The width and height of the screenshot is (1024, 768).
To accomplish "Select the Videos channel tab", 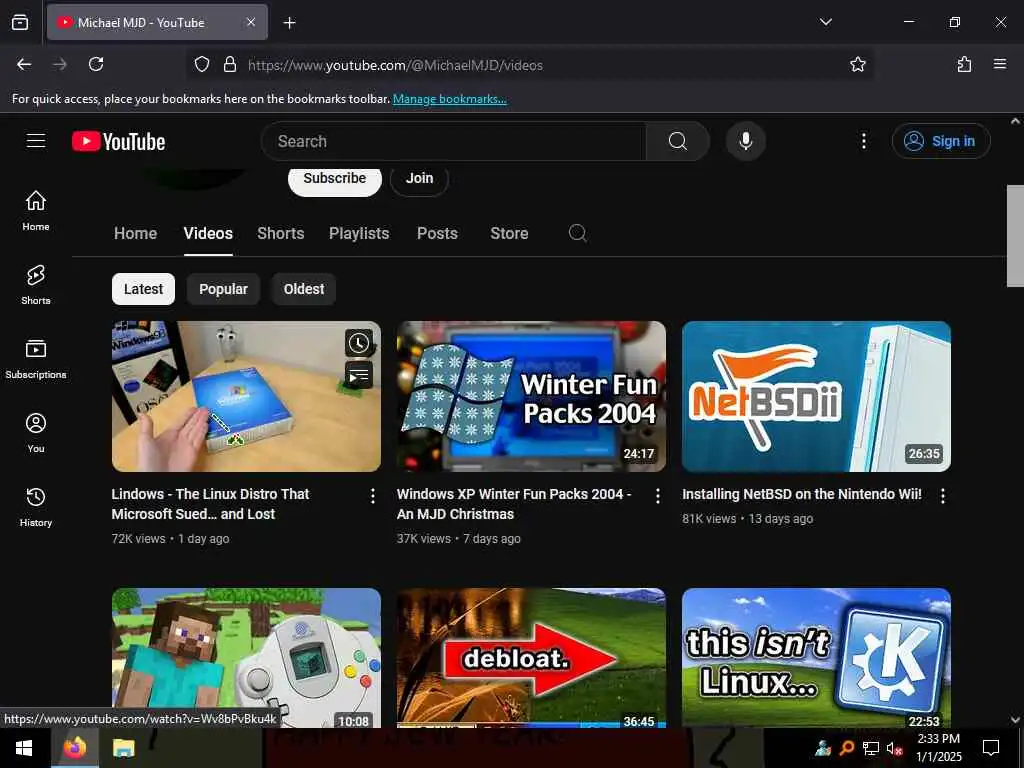I will [208, 233].
